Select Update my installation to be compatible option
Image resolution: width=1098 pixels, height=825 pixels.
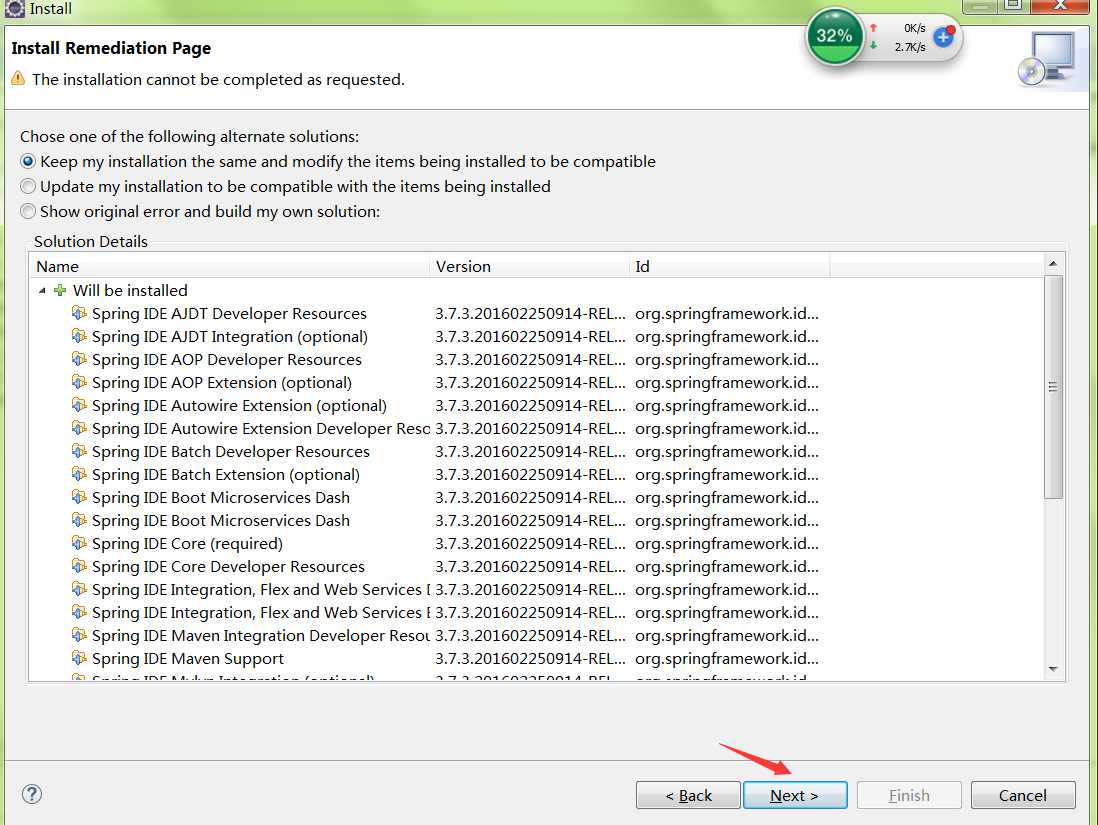click(x=285, y=187)
